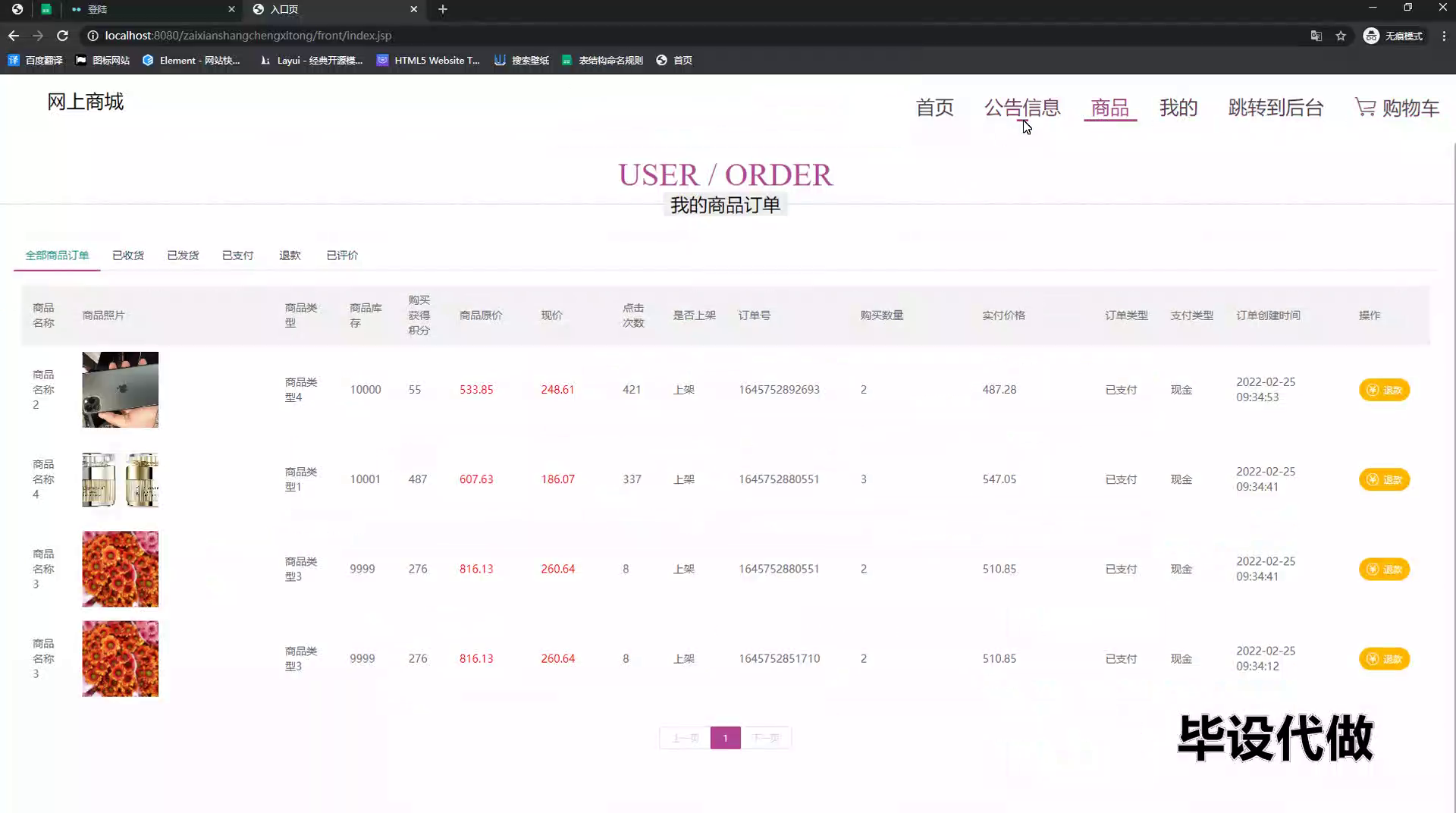The width and height of the screenshot is (1456, 813).
Task: Click flower photo in order 1645752851710
Action: (121, 658)
